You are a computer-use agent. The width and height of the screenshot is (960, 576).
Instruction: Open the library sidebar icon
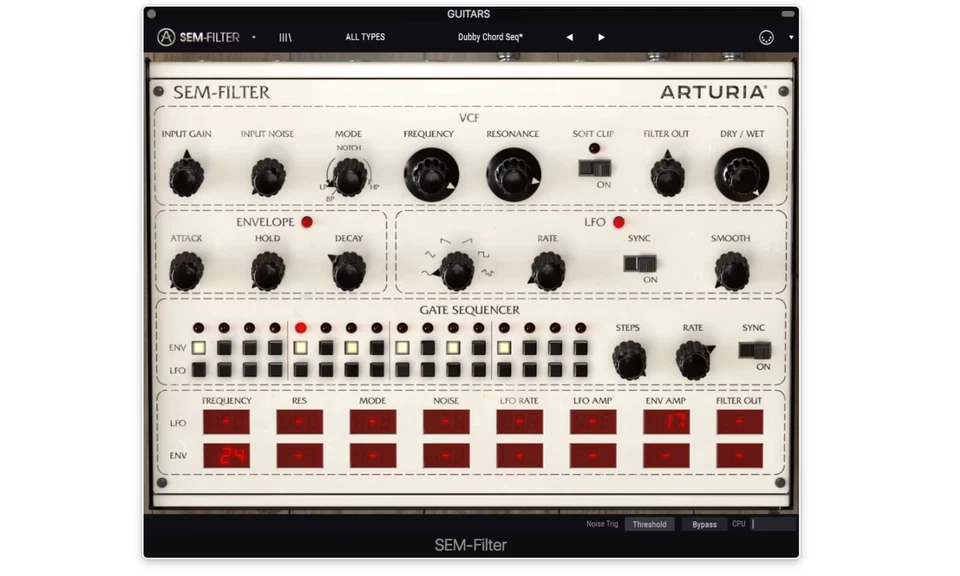pos(285,37)
